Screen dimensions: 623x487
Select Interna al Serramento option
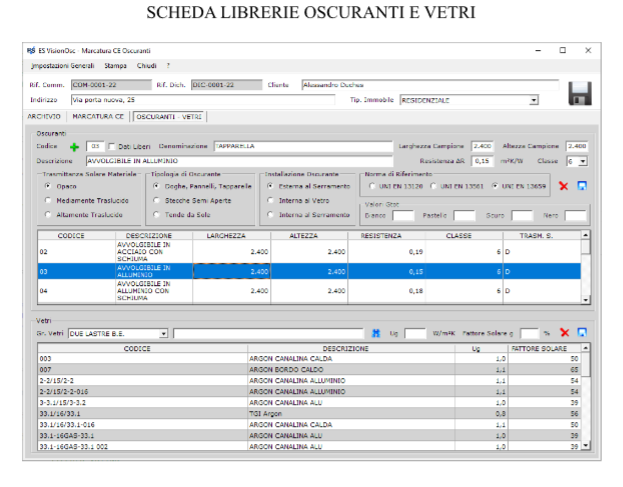[x=271, y=215]
